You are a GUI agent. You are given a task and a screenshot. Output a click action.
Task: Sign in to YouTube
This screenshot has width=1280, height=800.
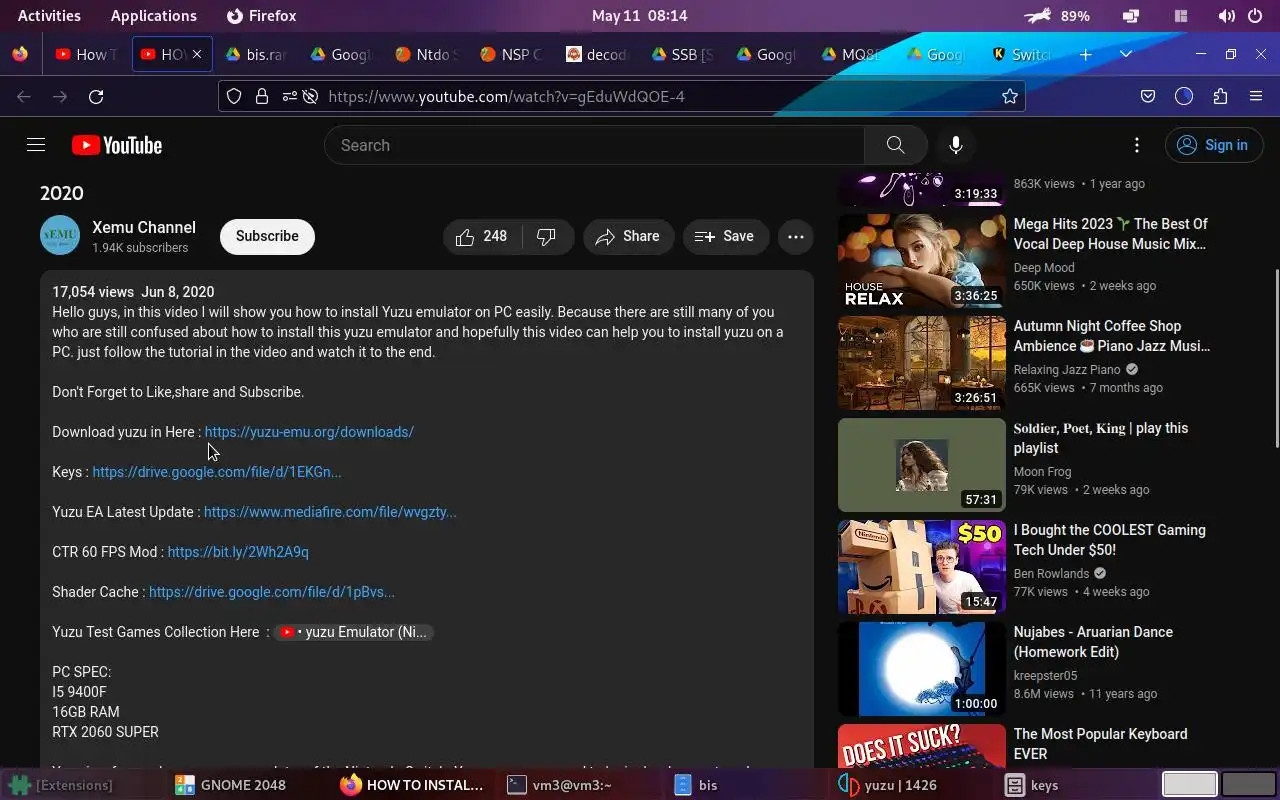point(1213,145)
